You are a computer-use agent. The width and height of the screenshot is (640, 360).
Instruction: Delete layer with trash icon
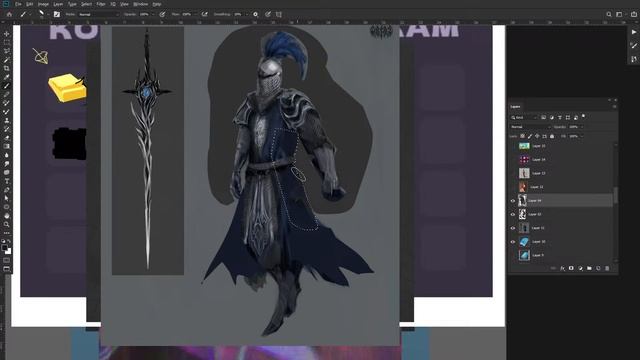click(607, 268)
